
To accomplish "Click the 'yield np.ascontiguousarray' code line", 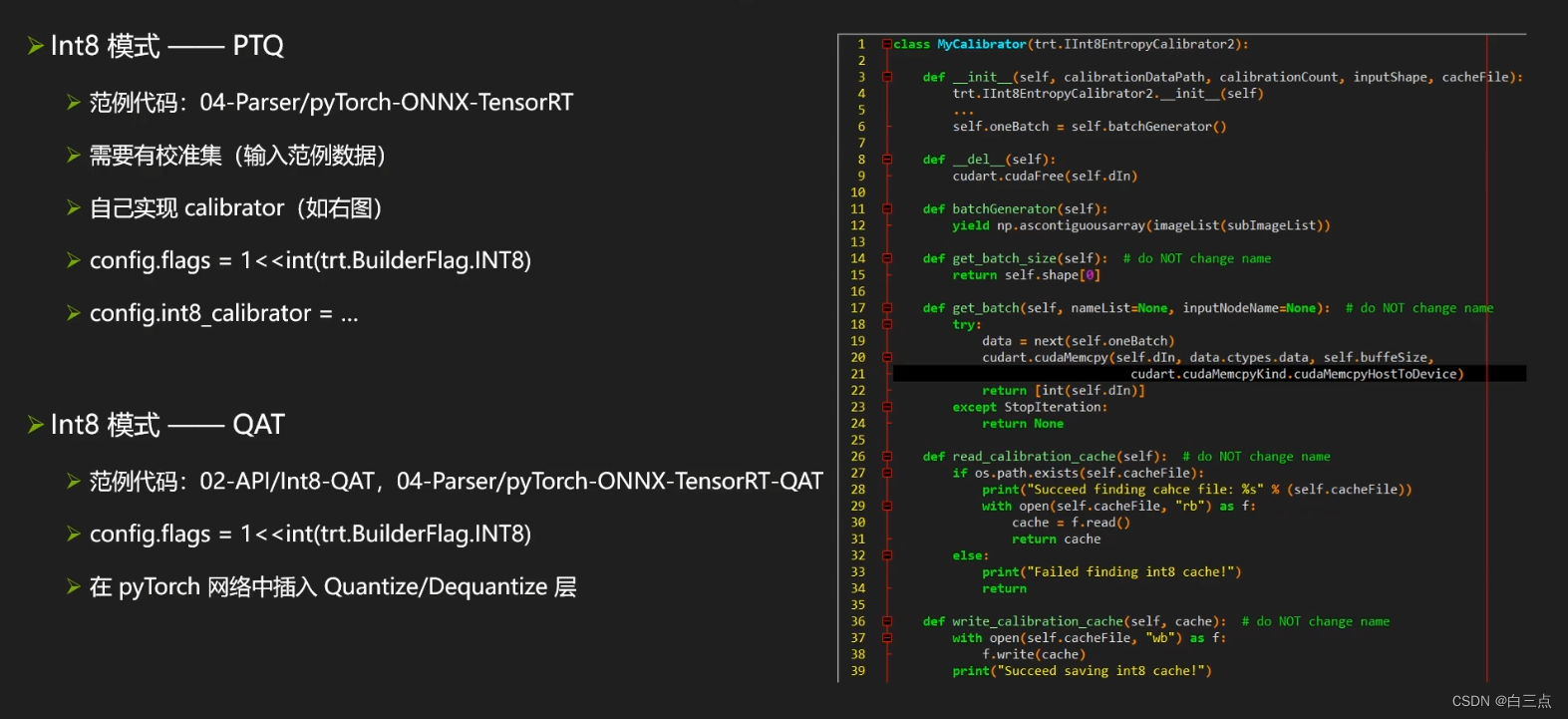I will pyautogui.click(x=1141, y=225).
